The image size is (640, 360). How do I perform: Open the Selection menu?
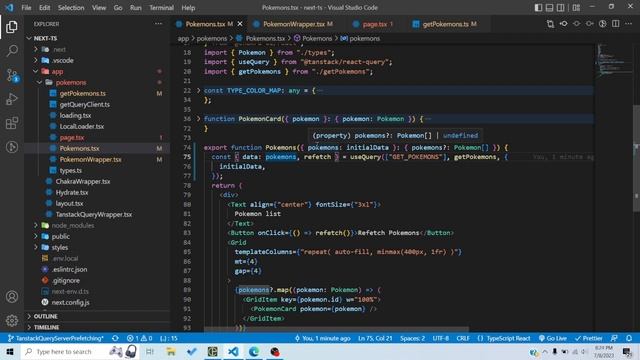click(71, 7)
